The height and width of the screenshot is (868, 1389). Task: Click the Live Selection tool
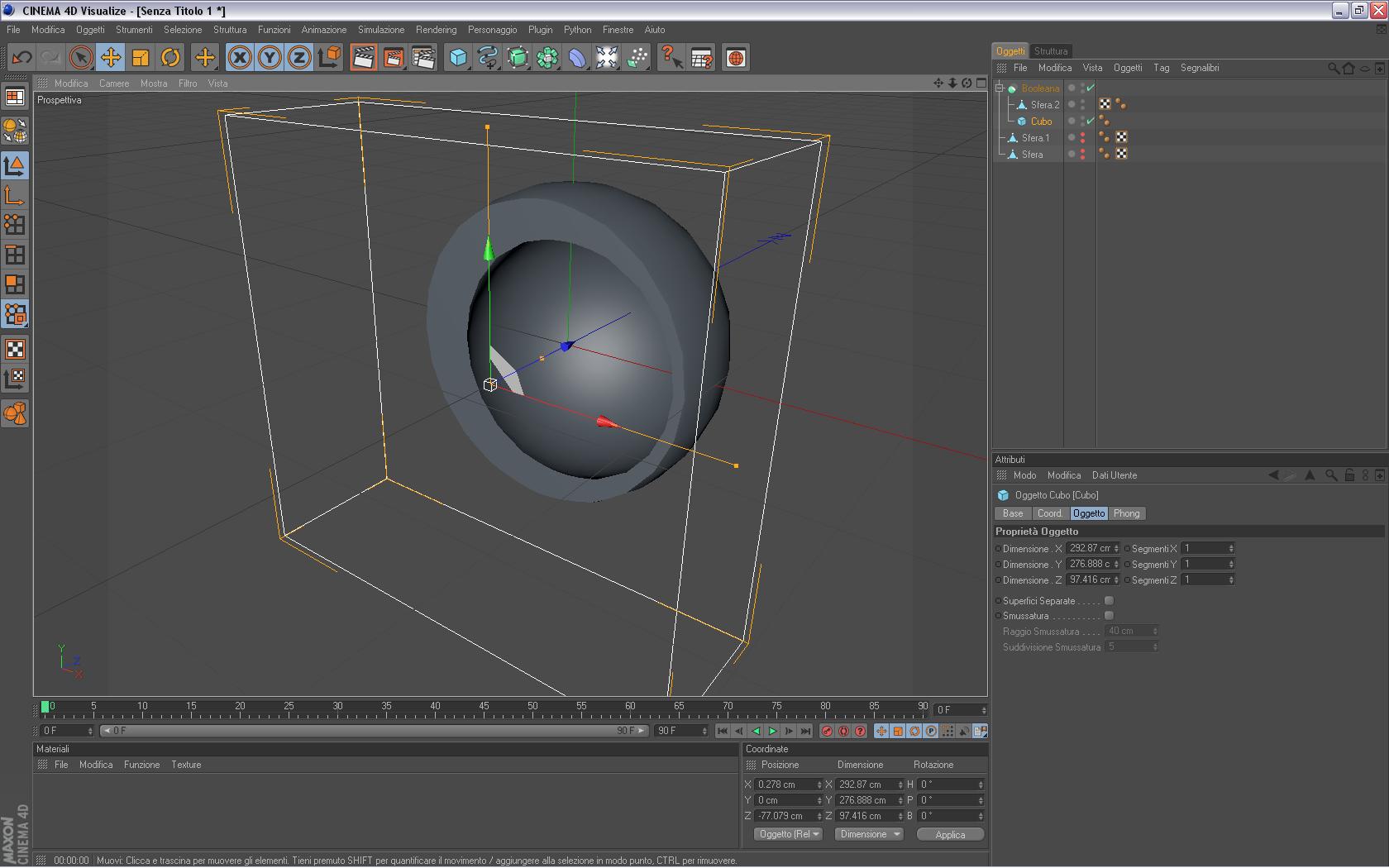80,58
